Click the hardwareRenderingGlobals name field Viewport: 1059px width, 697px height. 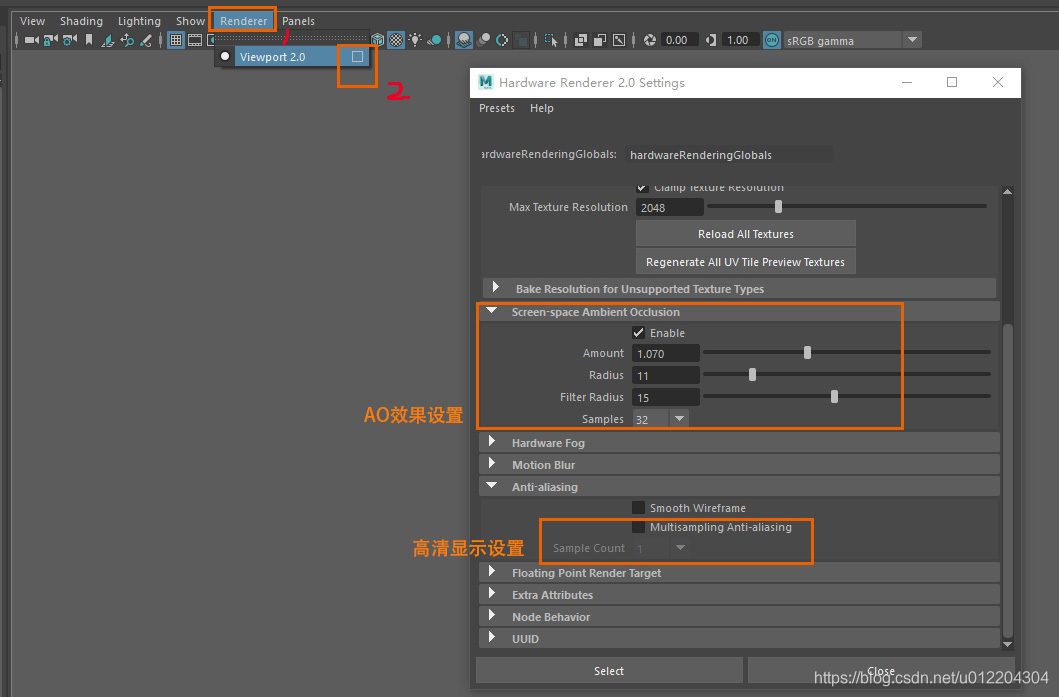[x=728, y=155]
